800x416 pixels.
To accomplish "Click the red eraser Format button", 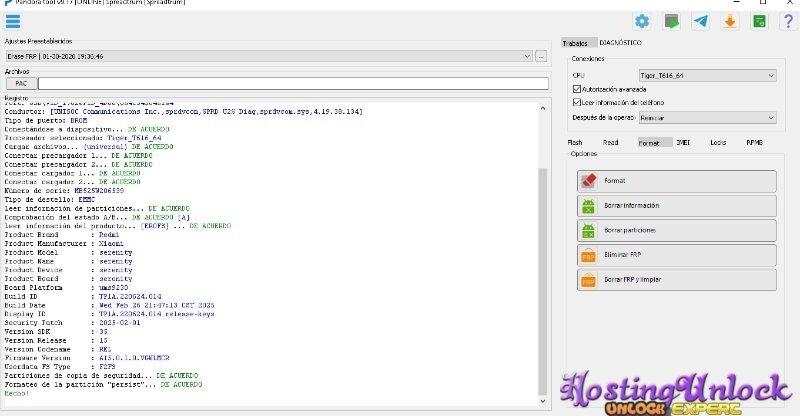I will [676, 181].
